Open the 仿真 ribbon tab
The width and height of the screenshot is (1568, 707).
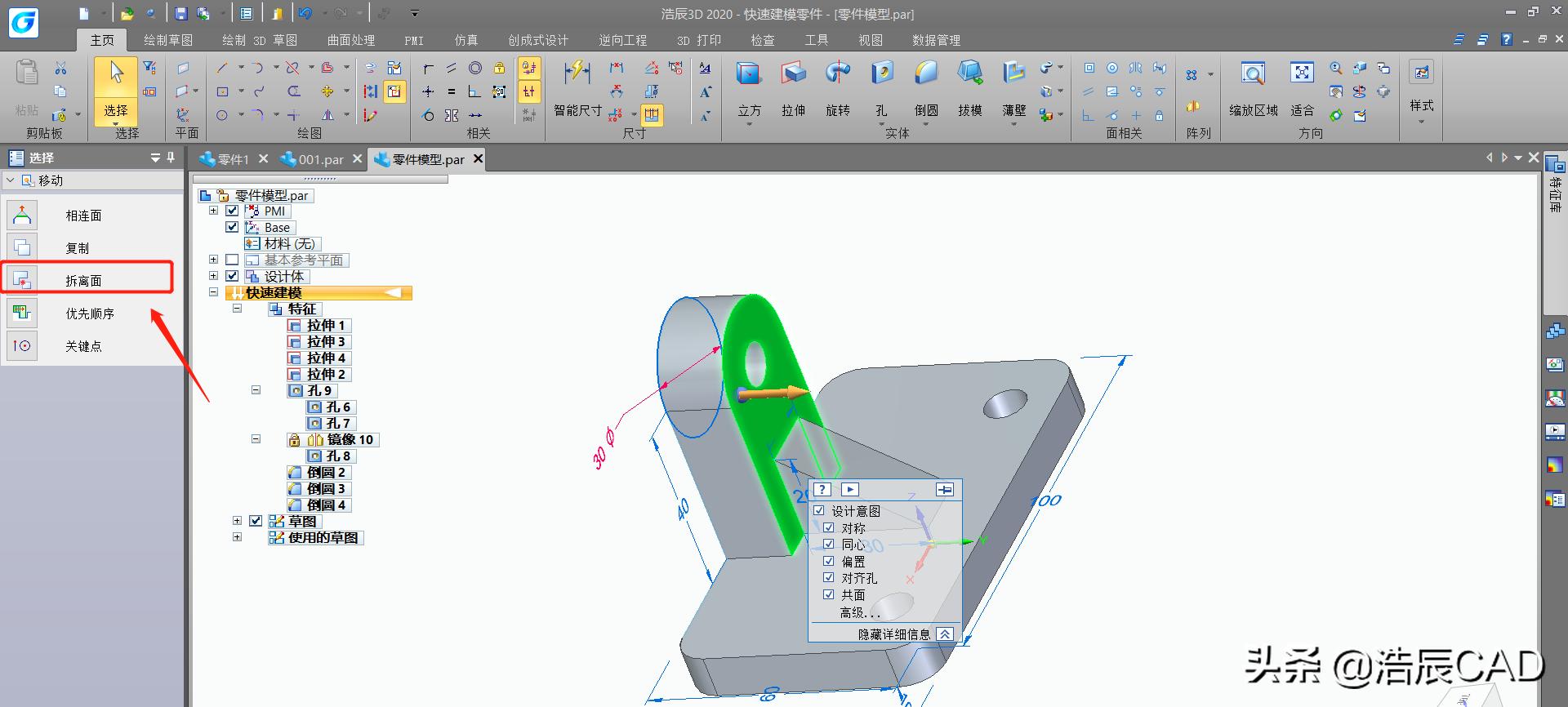(466, 40)
